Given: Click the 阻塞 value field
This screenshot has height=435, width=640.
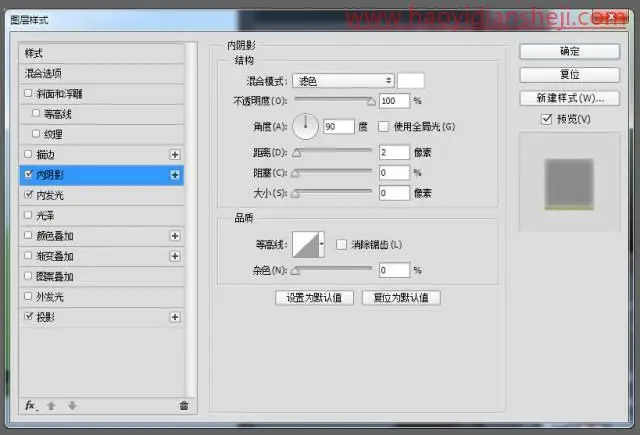Looking at the screenshot, I should click(x=394, y=173).
